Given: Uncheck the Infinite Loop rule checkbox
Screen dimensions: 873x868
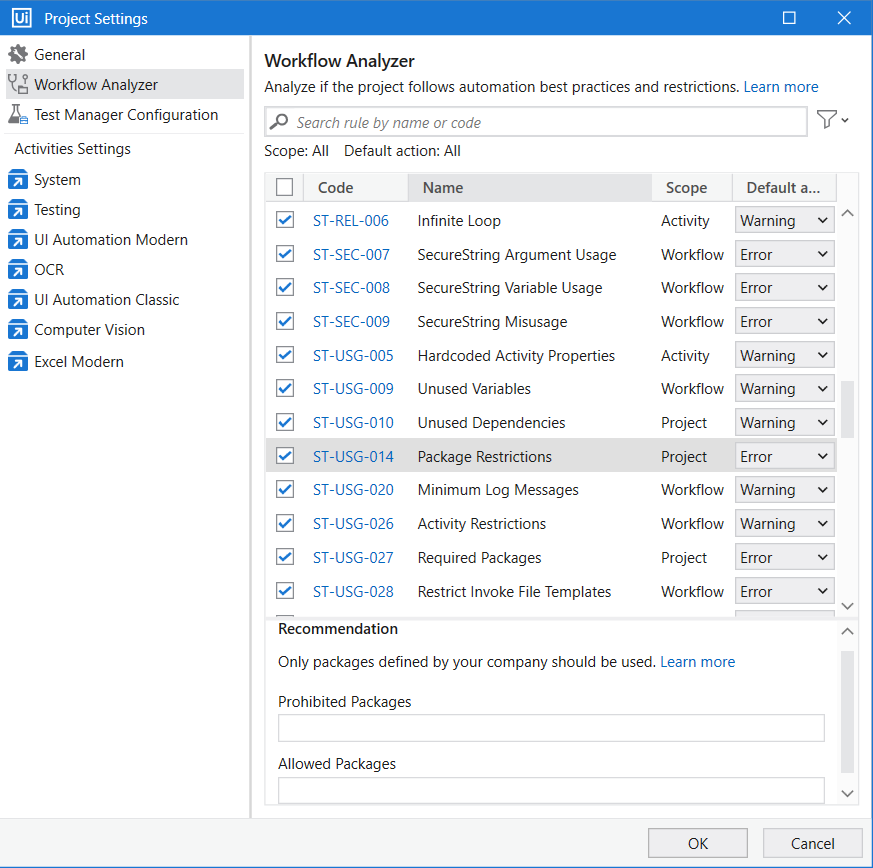Looking at the screenshot, I should point(285,220).
